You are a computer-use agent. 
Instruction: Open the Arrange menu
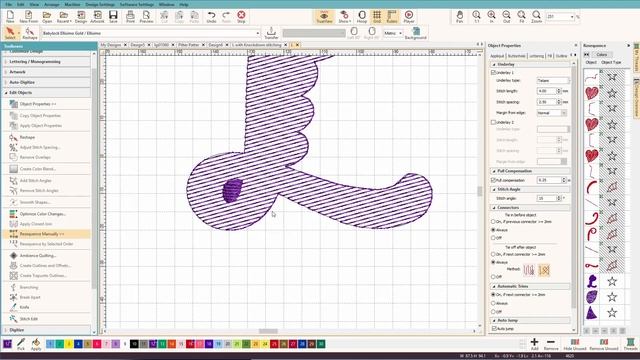click(51, 4)
